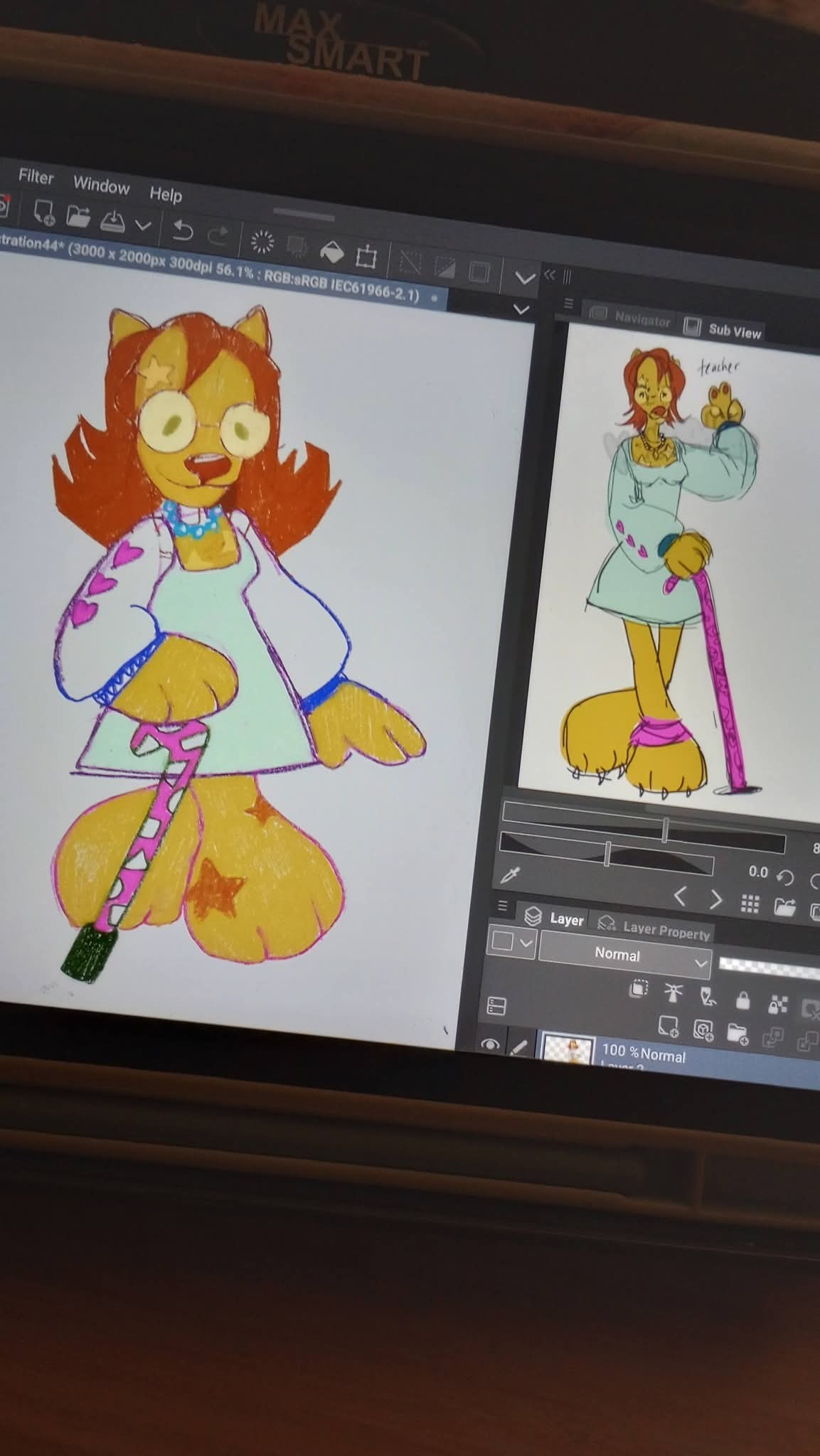The width and height of the screenshot is (820, 1456).
Task: Toggle Lock Transparent Pixels icon
Action: 778,1005
